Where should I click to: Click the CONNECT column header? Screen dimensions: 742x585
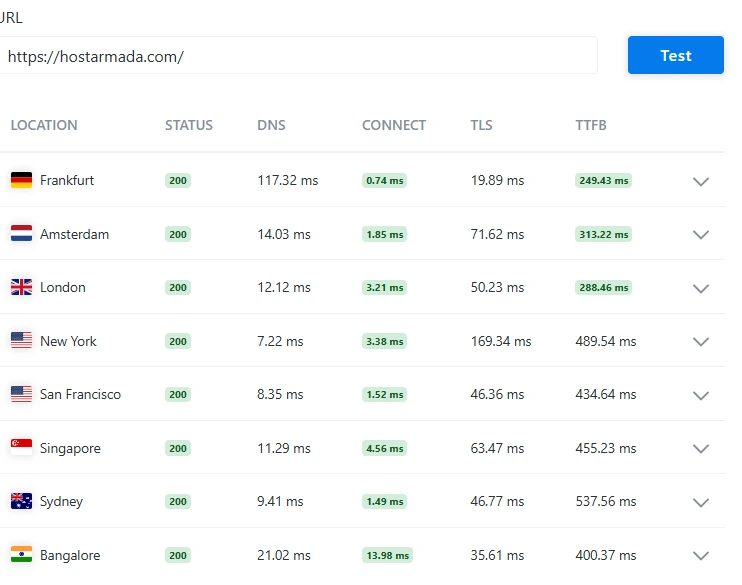(x=394, y=125)
